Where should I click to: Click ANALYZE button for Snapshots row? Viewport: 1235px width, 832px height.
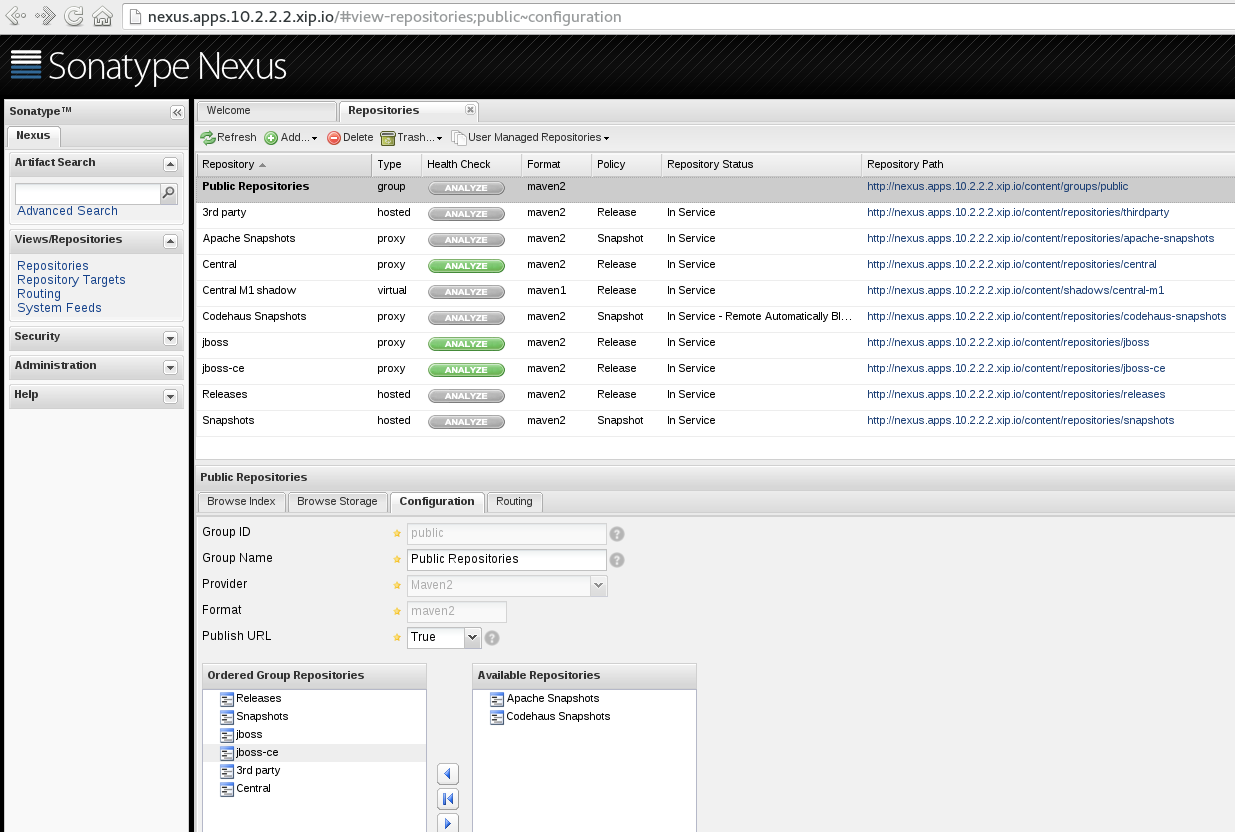pos(466,422)
